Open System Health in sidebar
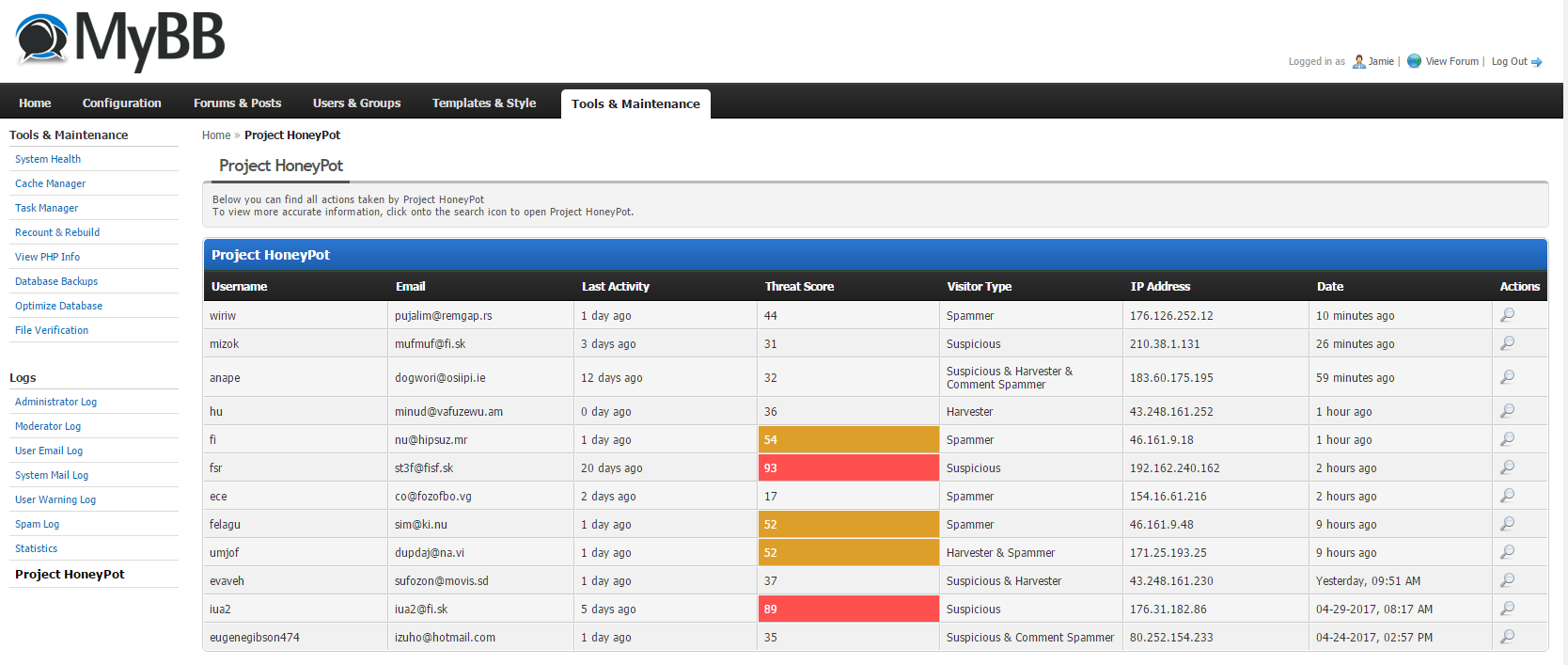 (48, 159)
